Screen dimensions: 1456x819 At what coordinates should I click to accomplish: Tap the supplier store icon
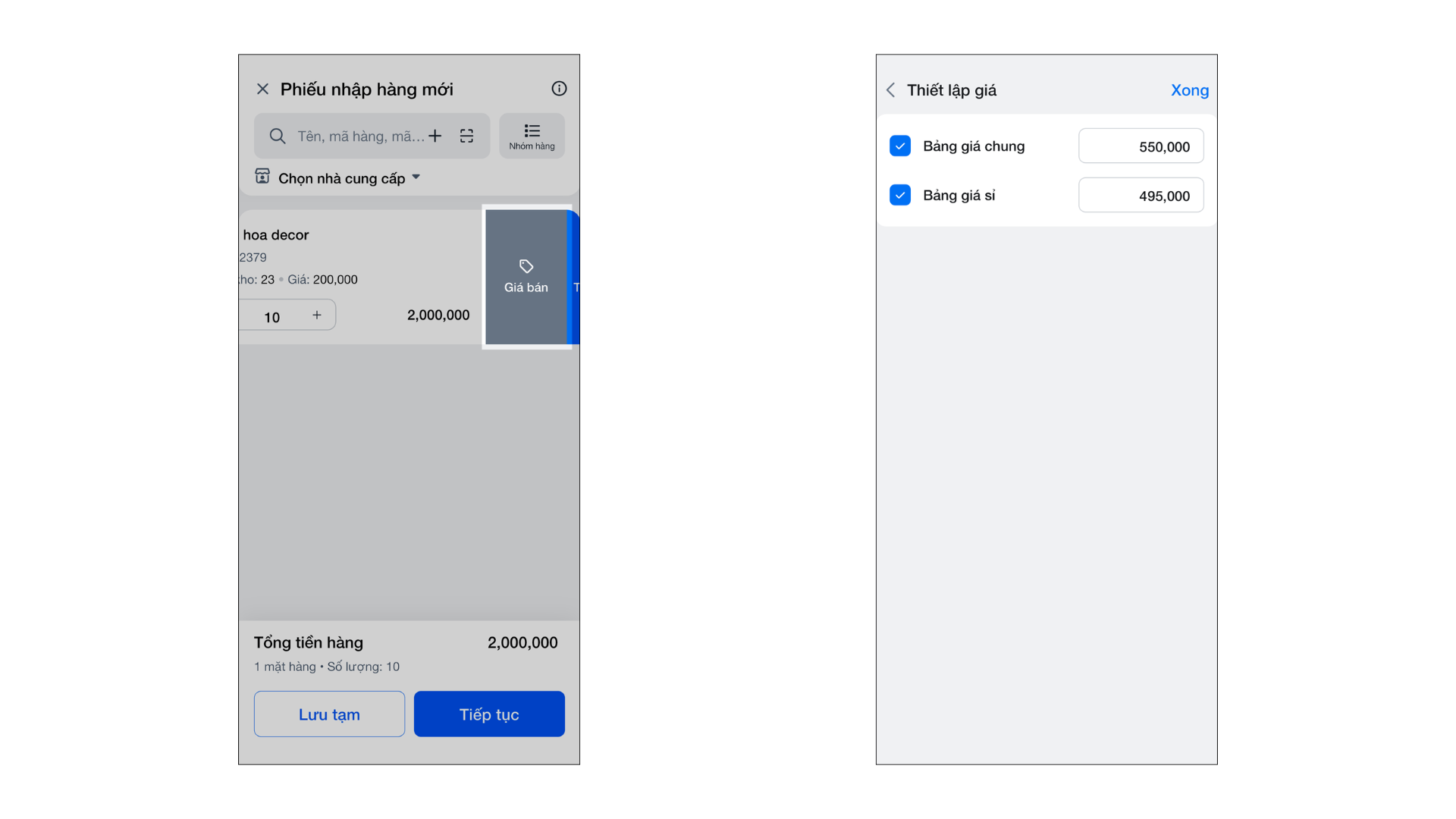[262, 177]
